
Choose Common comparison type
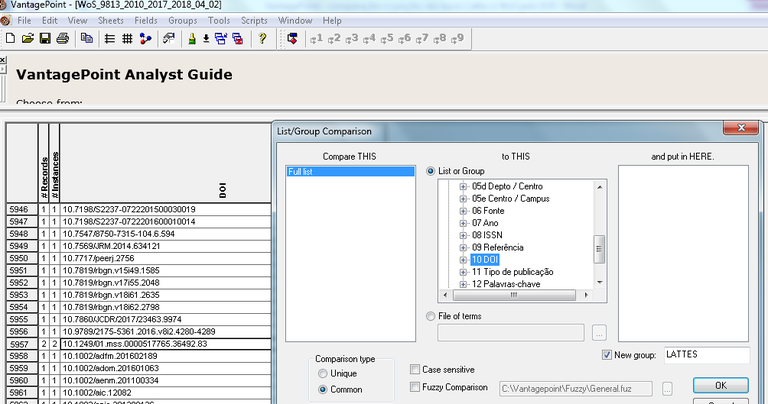[x=322, y=390]
